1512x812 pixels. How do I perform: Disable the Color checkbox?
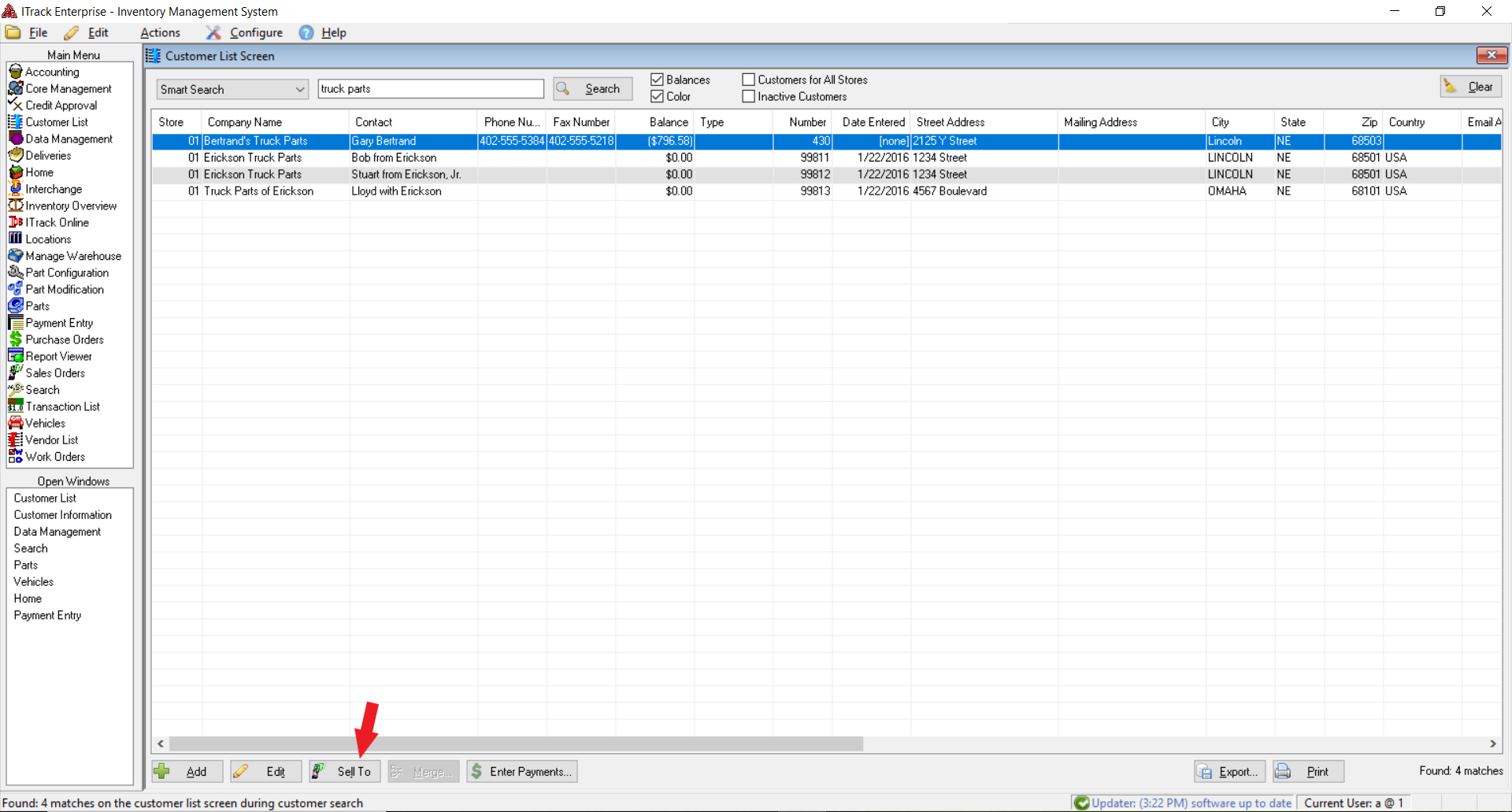tap(657, 96)
